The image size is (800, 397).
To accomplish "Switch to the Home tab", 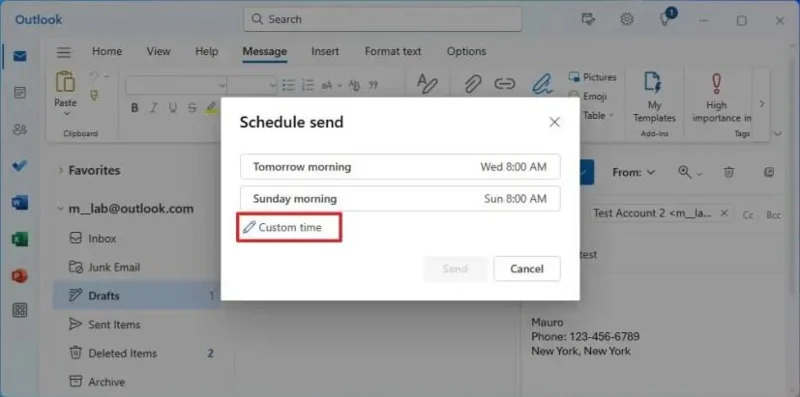I will [x=107, y=52].
